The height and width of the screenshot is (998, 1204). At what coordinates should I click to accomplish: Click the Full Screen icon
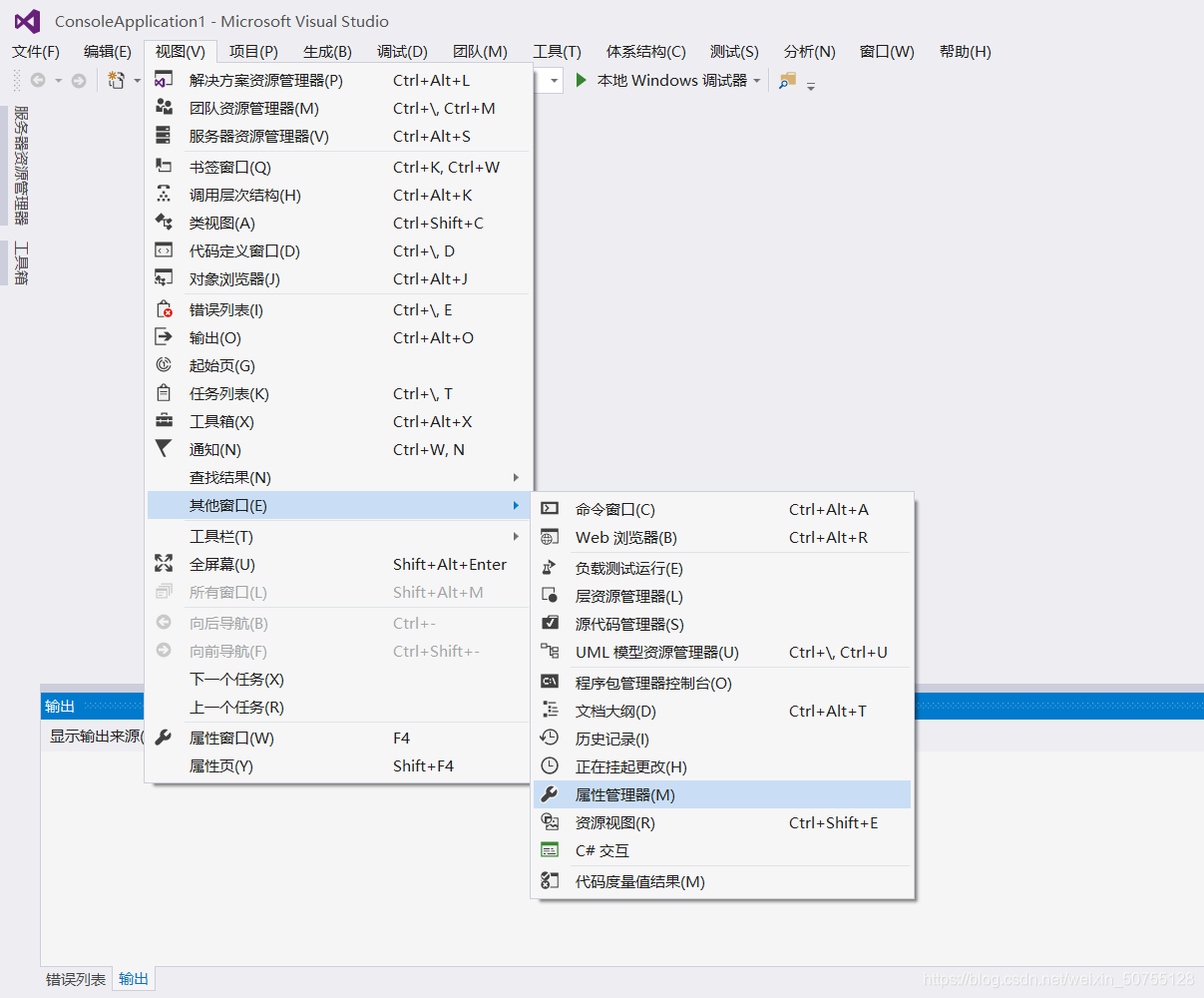[x=164, y=564]
